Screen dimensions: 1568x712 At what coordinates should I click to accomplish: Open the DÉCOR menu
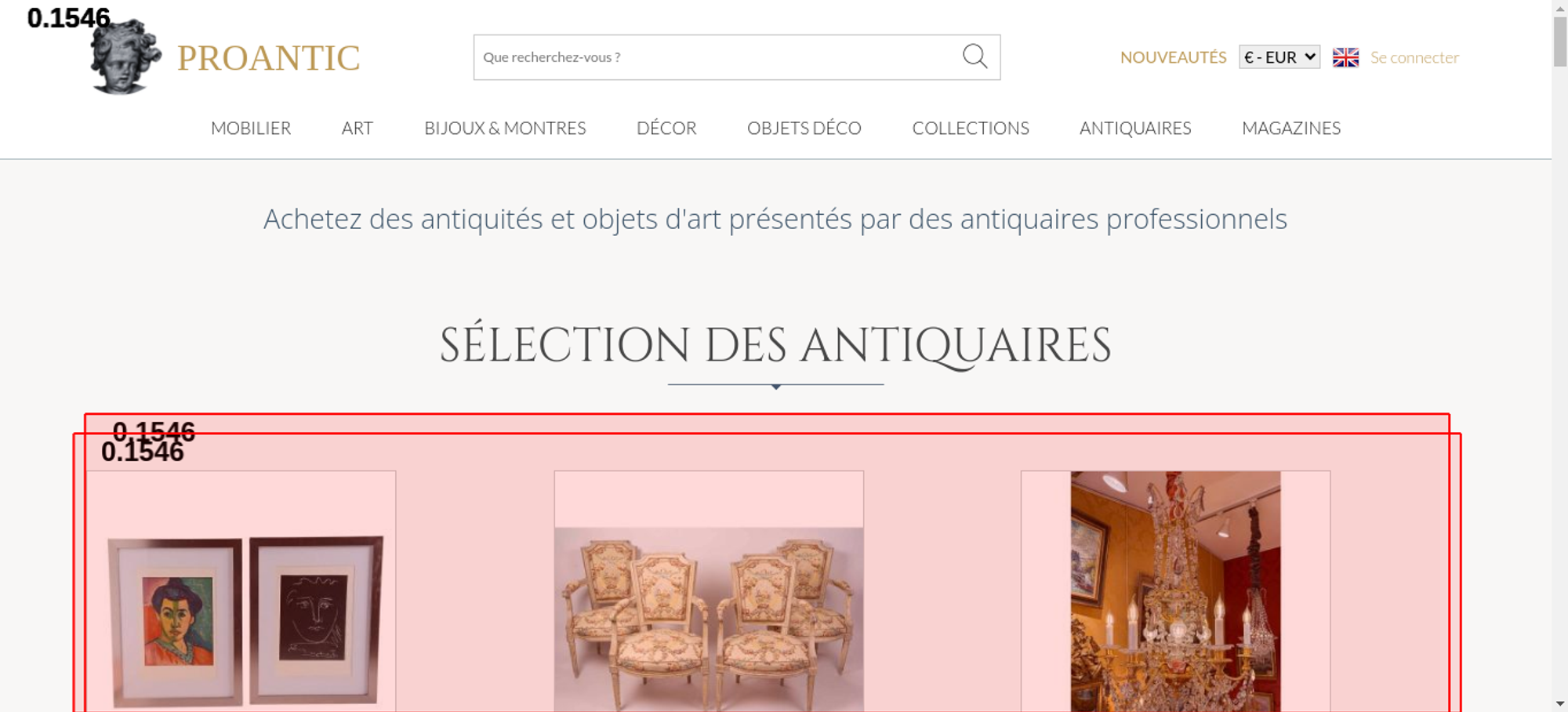pos(666,128)
